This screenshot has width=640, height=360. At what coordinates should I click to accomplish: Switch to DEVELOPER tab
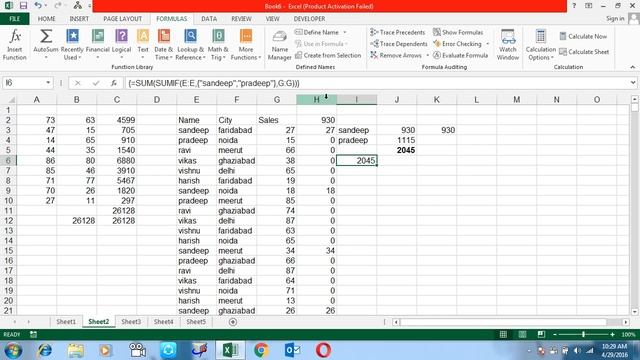click(x=309, y=19)
